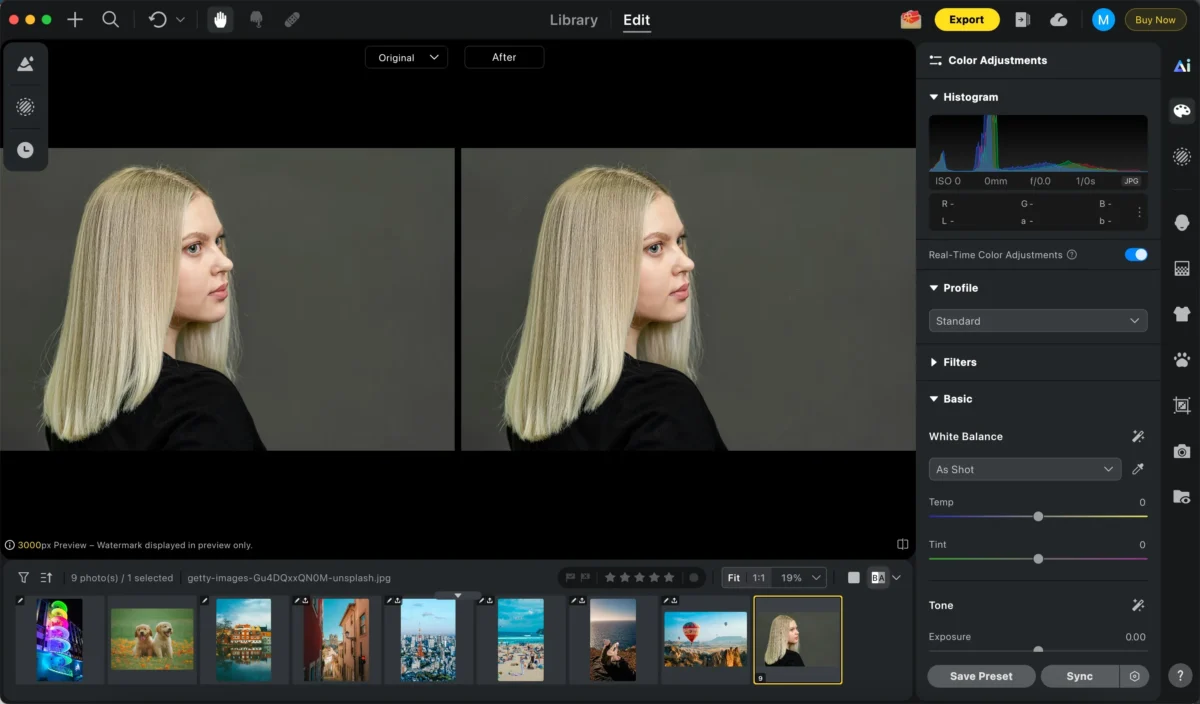Image resolution: width=1200 pixels, height=704 pixels.
Task: Select the hot air balloon thumbnail
Action: (x=705, y=639)
